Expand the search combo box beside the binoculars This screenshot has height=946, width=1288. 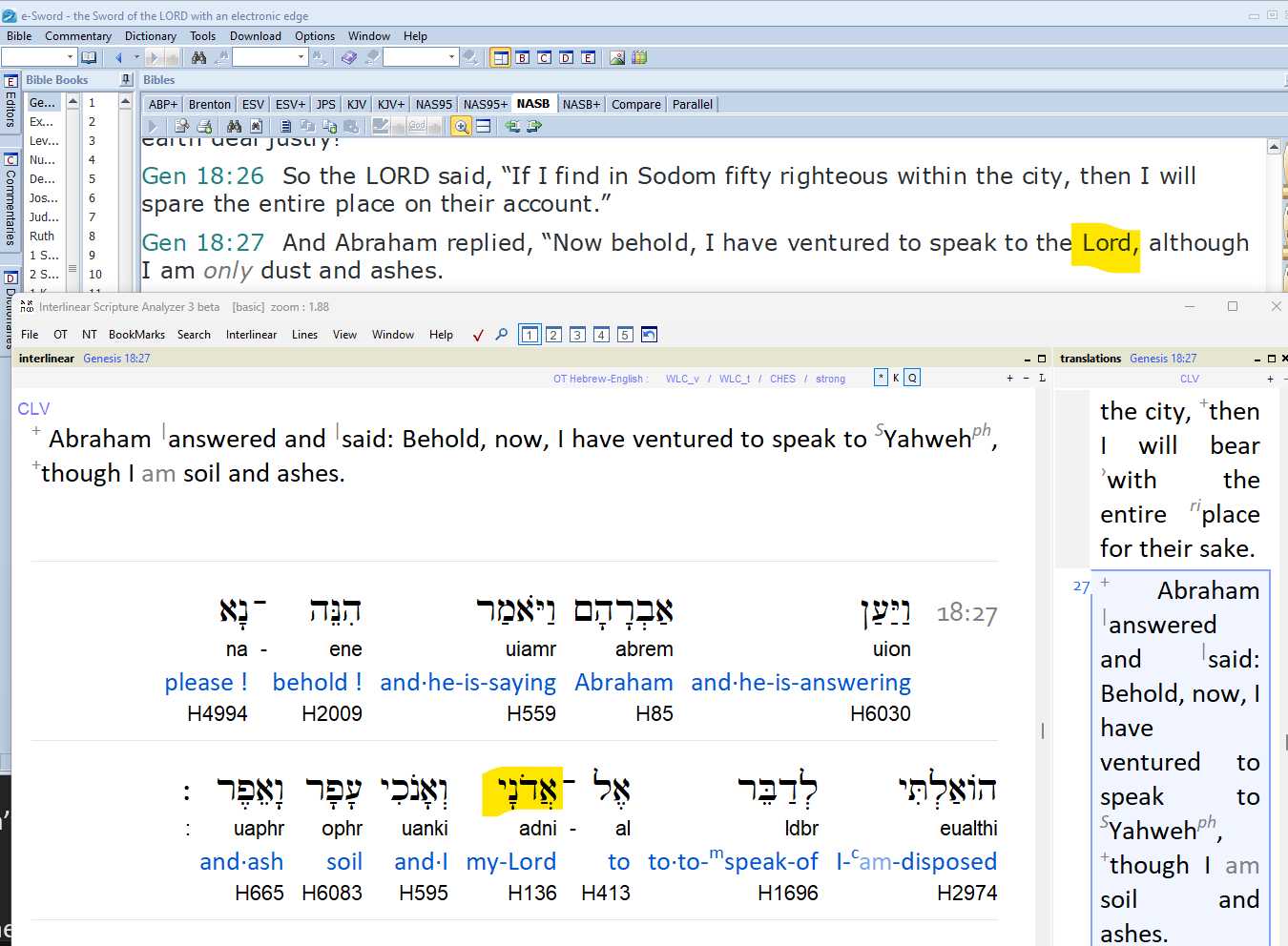[301, 57]
